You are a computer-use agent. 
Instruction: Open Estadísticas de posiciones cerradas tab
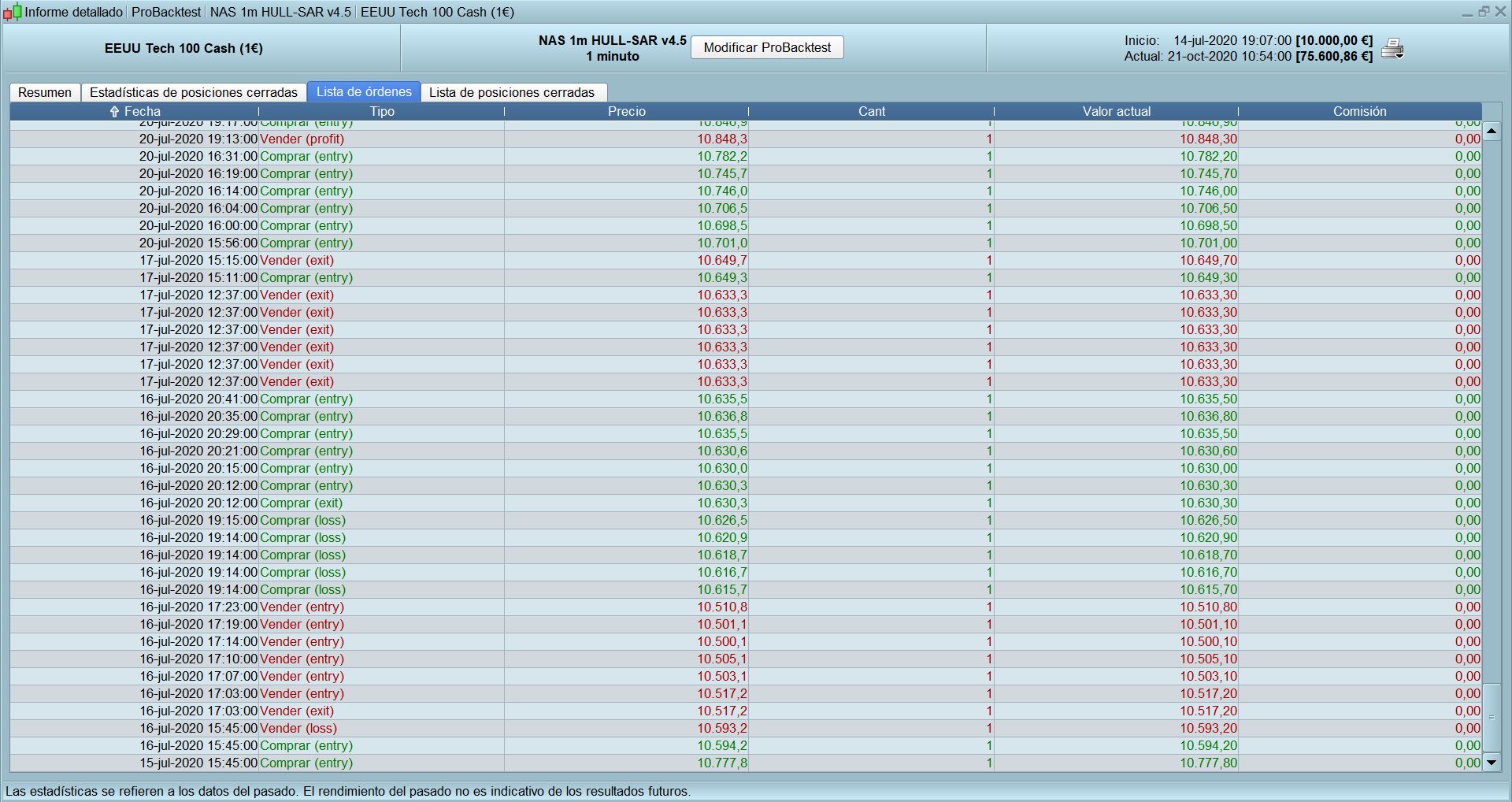[x=194, y=92]
